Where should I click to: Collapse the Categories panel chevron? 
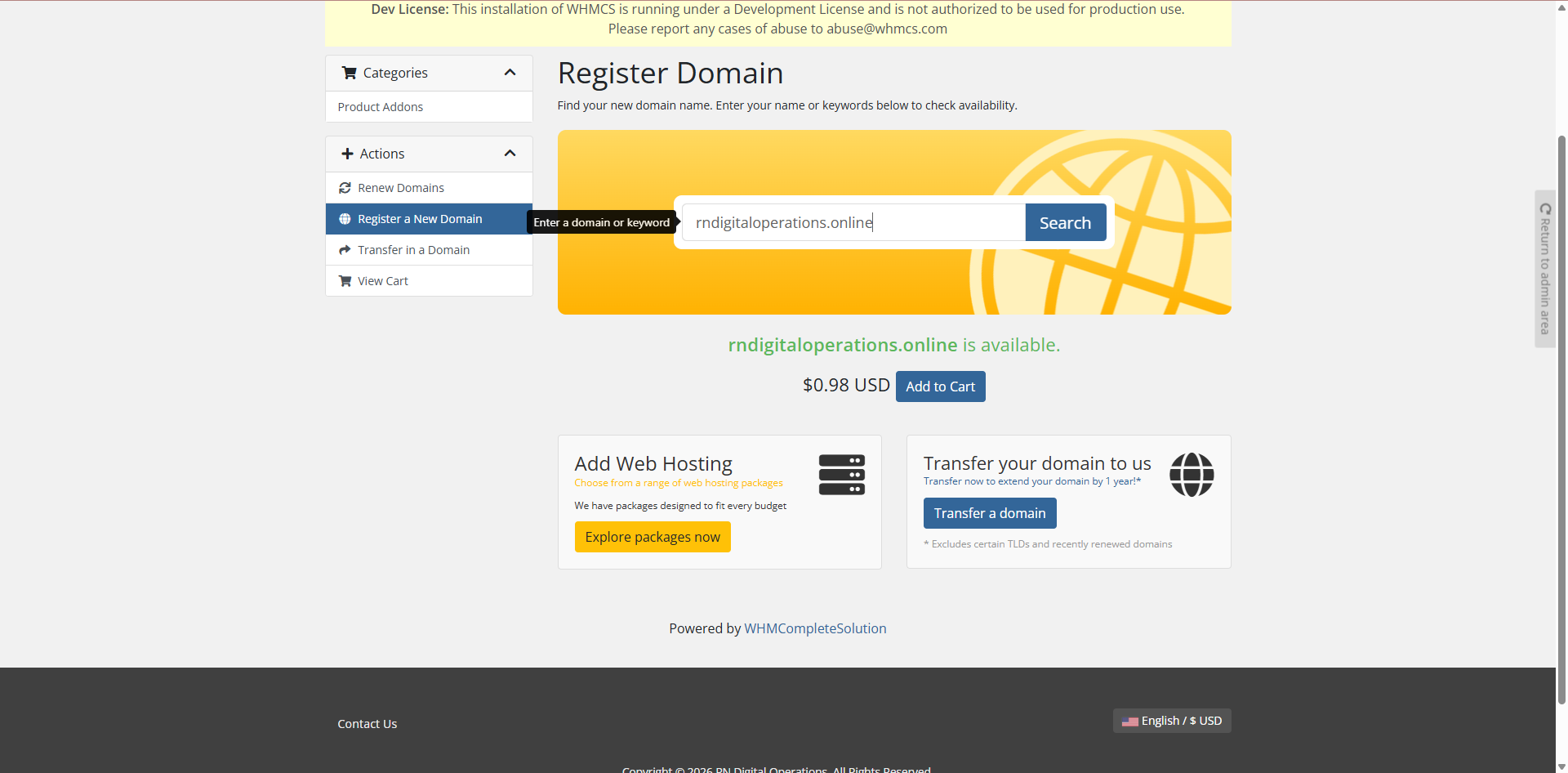510,73
